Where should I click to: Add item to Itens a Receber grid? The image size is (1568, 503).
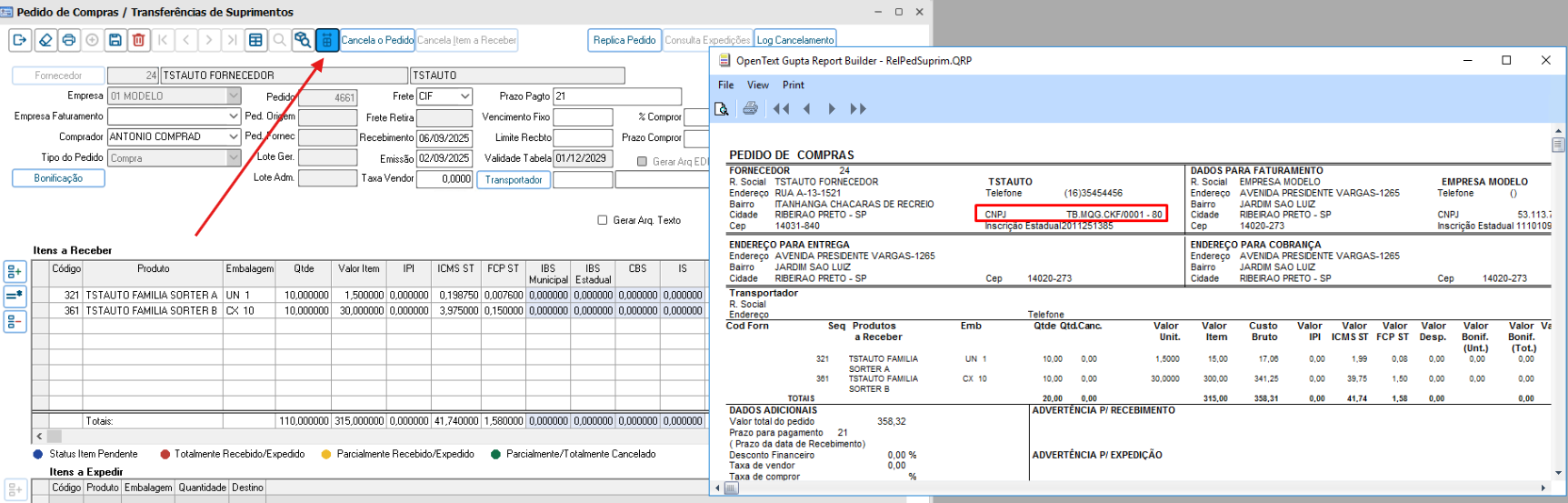(15, 272)
